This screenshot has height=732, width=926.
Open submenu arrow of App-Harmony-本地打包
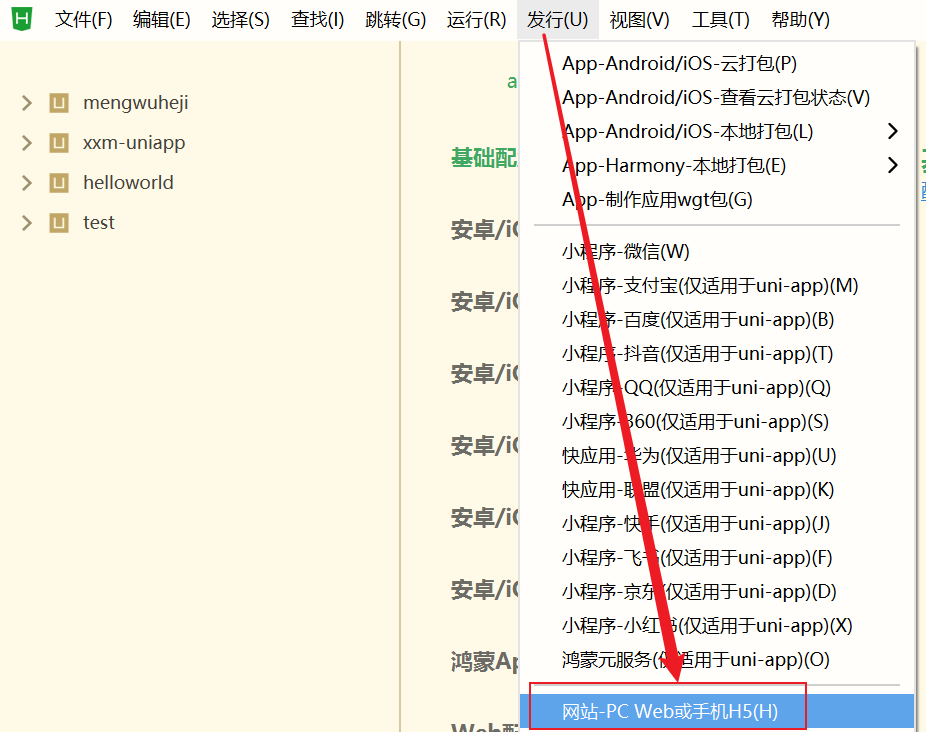pyautogui.click(x=893, y=165)
